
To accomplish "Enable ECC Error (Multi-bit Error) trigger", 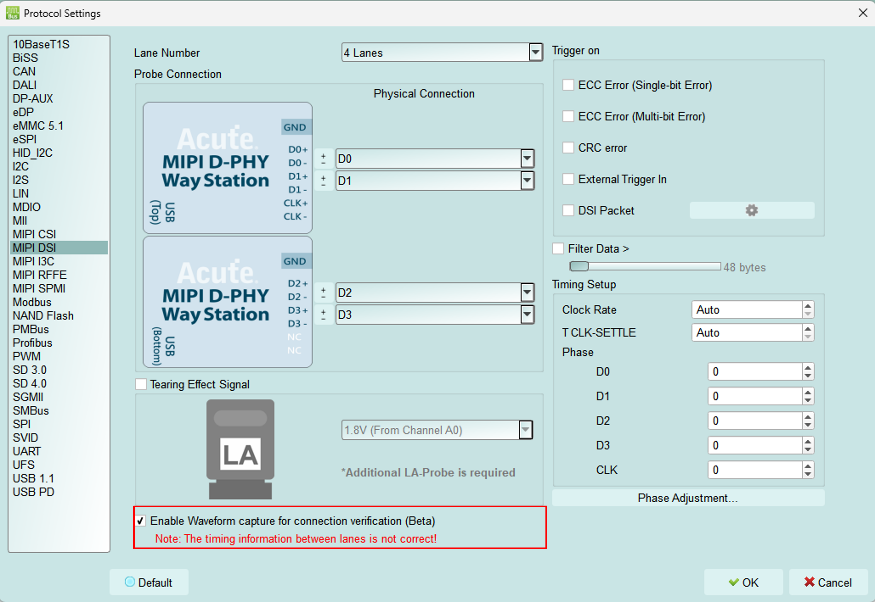I will click(568, 116).
